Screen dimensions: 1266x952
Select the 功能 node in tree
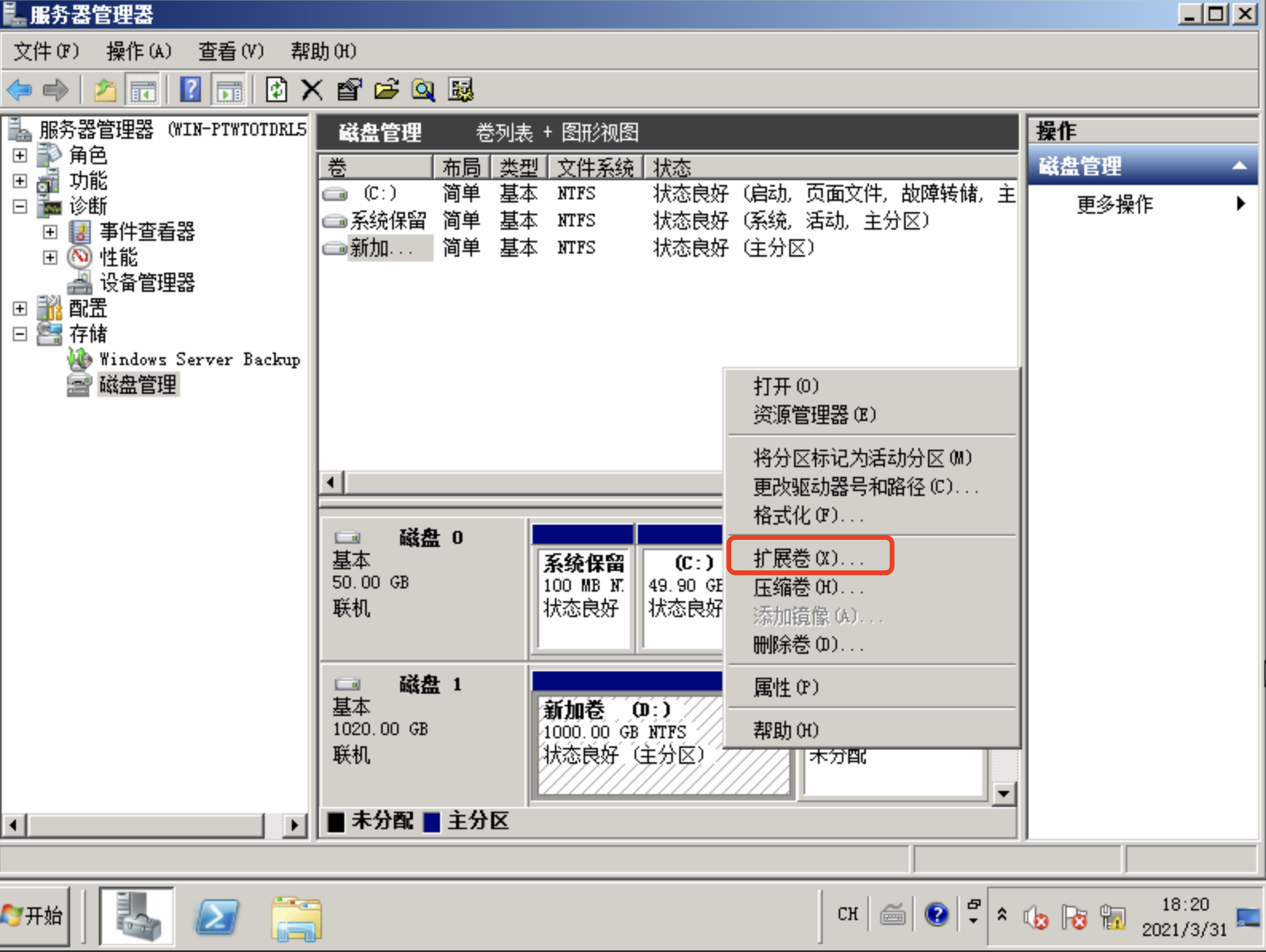(88, 180)
